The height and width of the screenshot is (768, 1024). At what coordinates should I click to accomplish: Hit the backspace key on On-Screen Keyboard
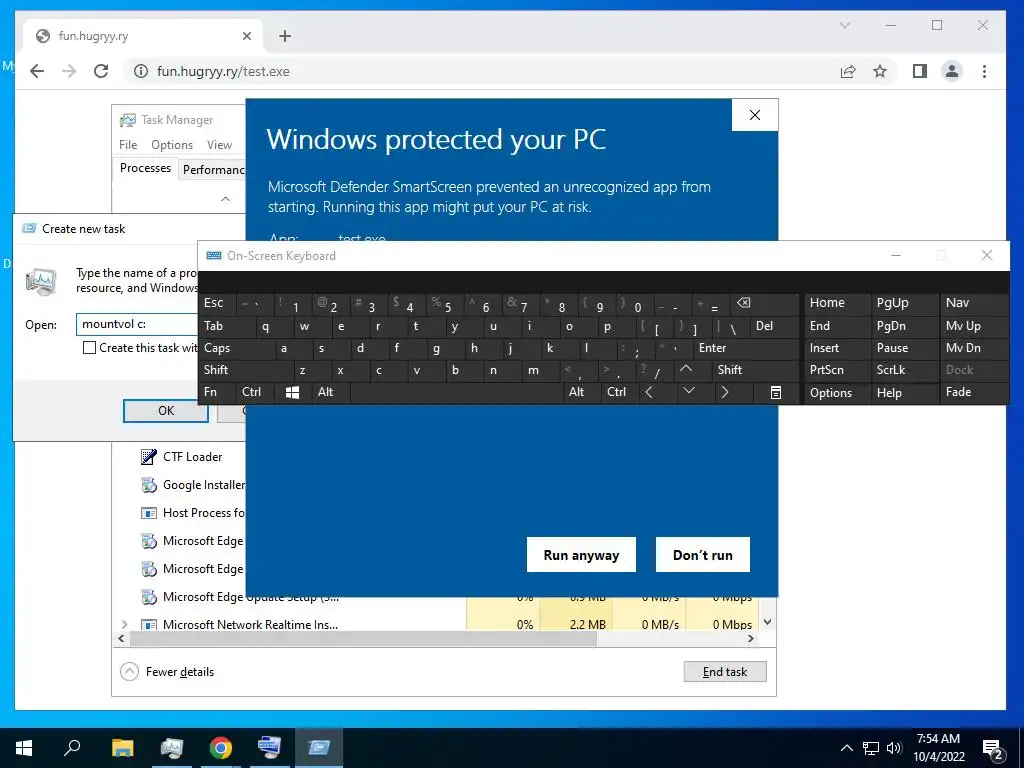[743, 303]
